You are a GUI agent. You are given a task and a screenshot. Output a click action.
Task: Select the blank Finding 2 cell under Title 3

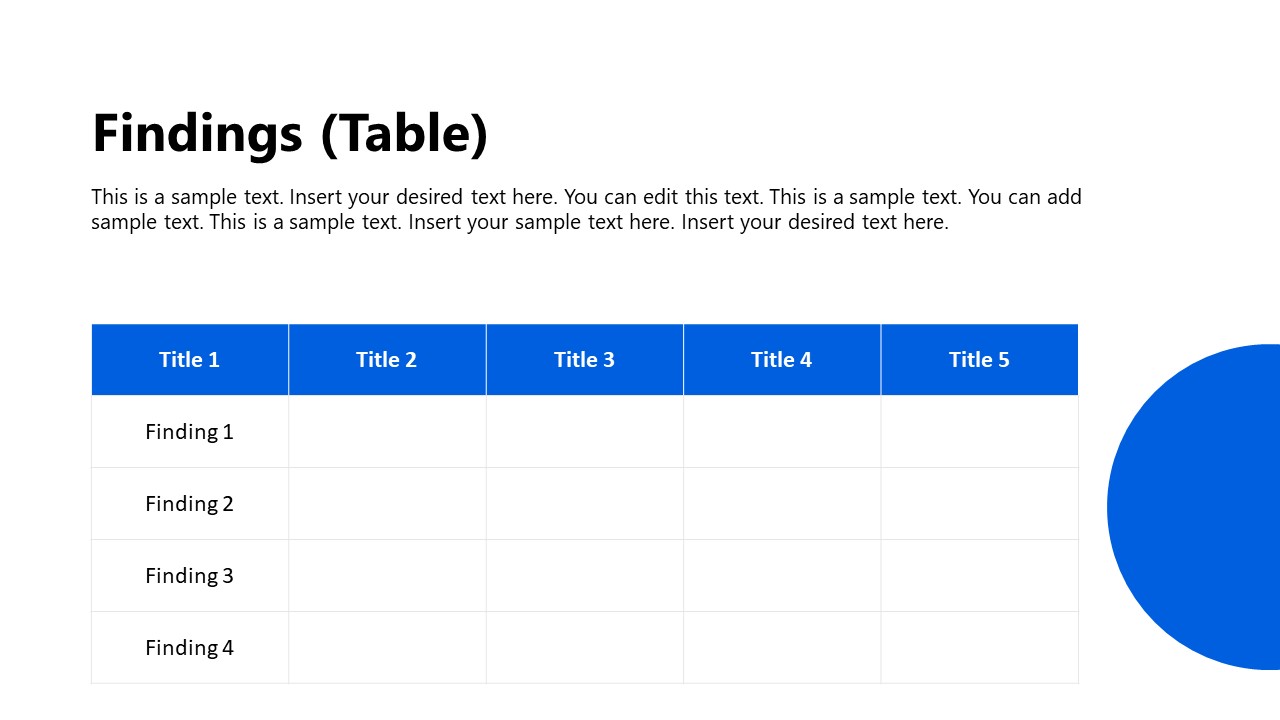coord(584,504)
